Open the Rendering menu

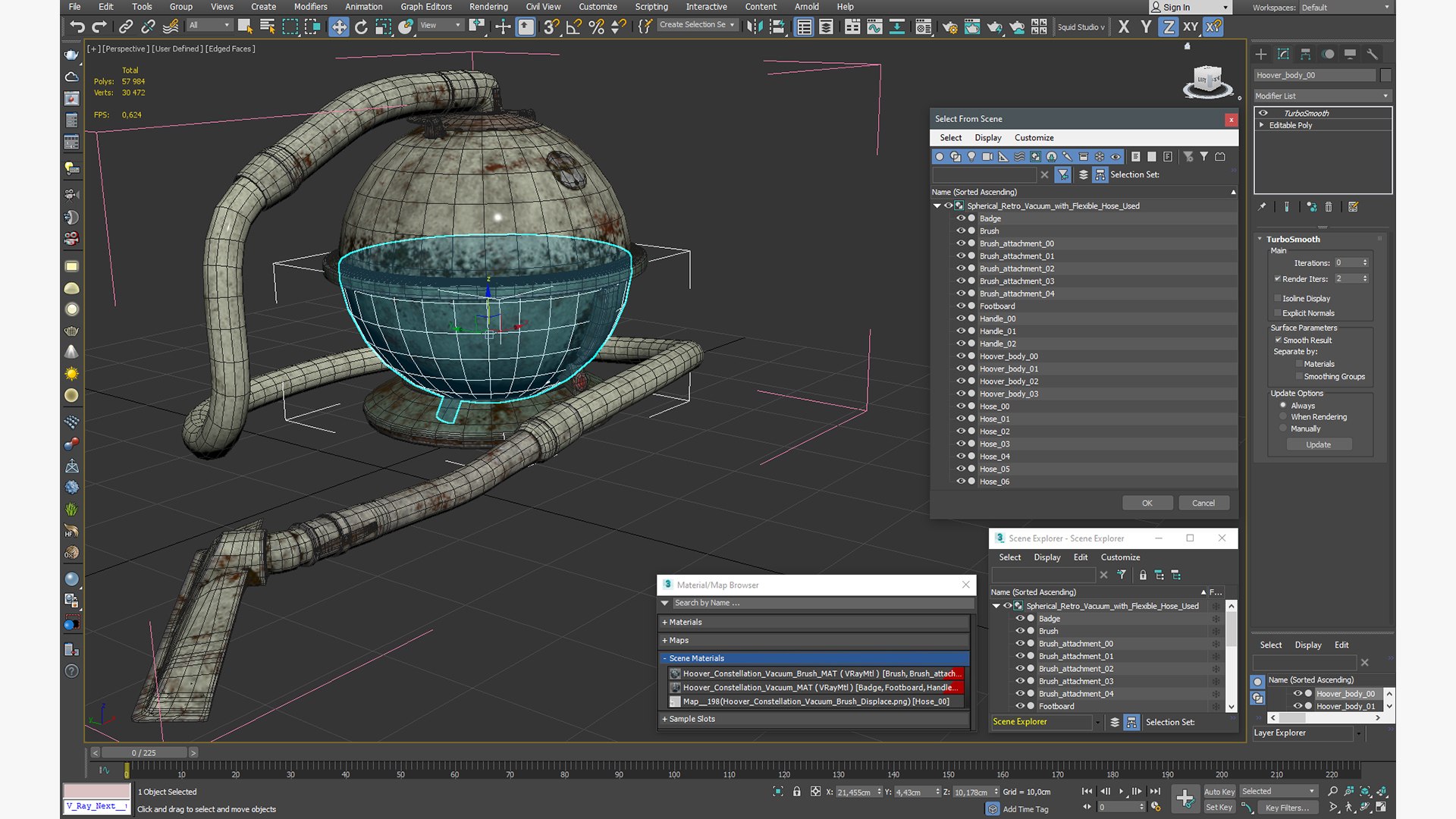[488, 7]
